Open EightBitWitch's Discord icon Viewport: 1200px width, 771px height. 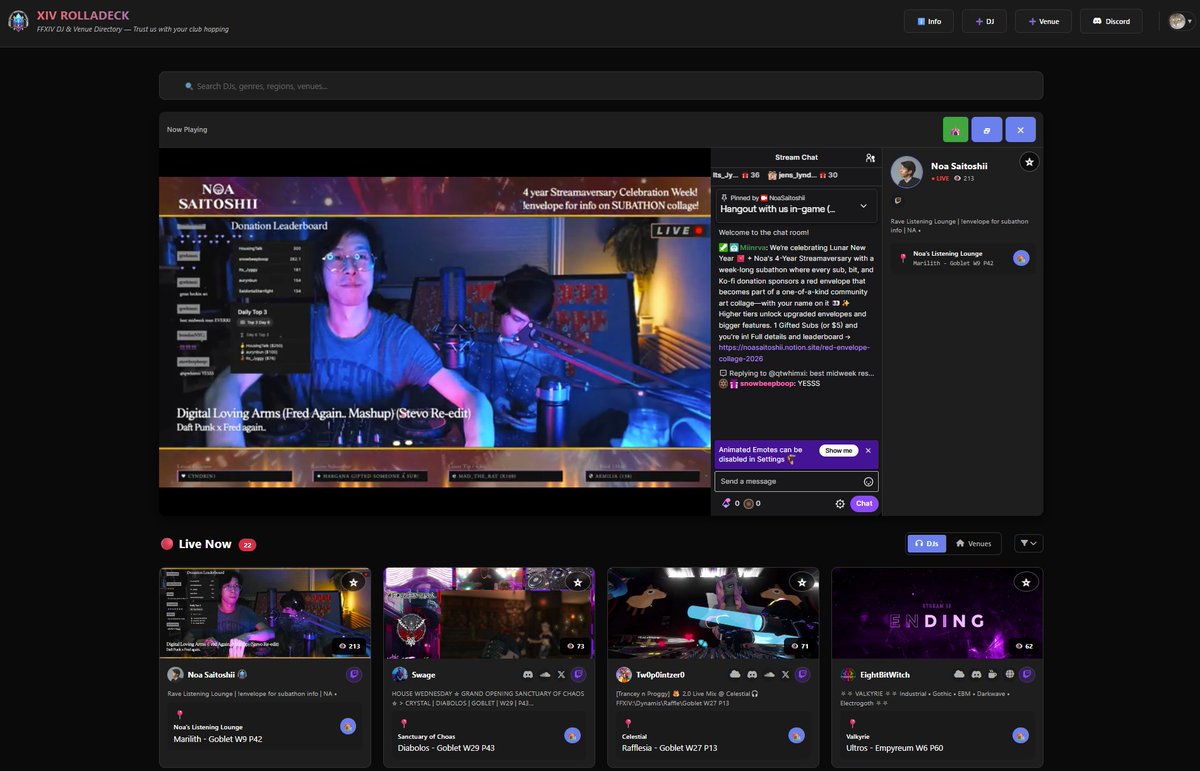pyautogui.click(x=976, y=675)
